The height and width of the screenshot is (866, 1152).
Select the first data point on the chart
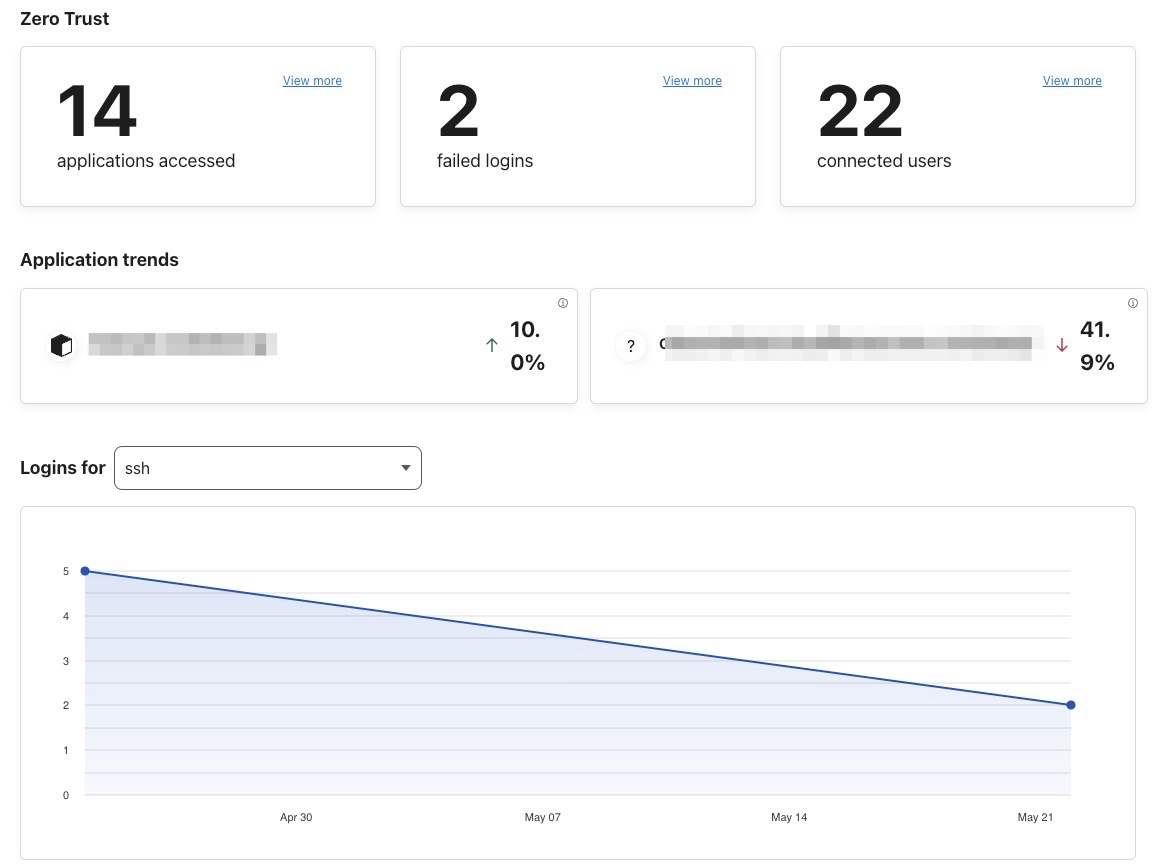[x=85, y=571]
